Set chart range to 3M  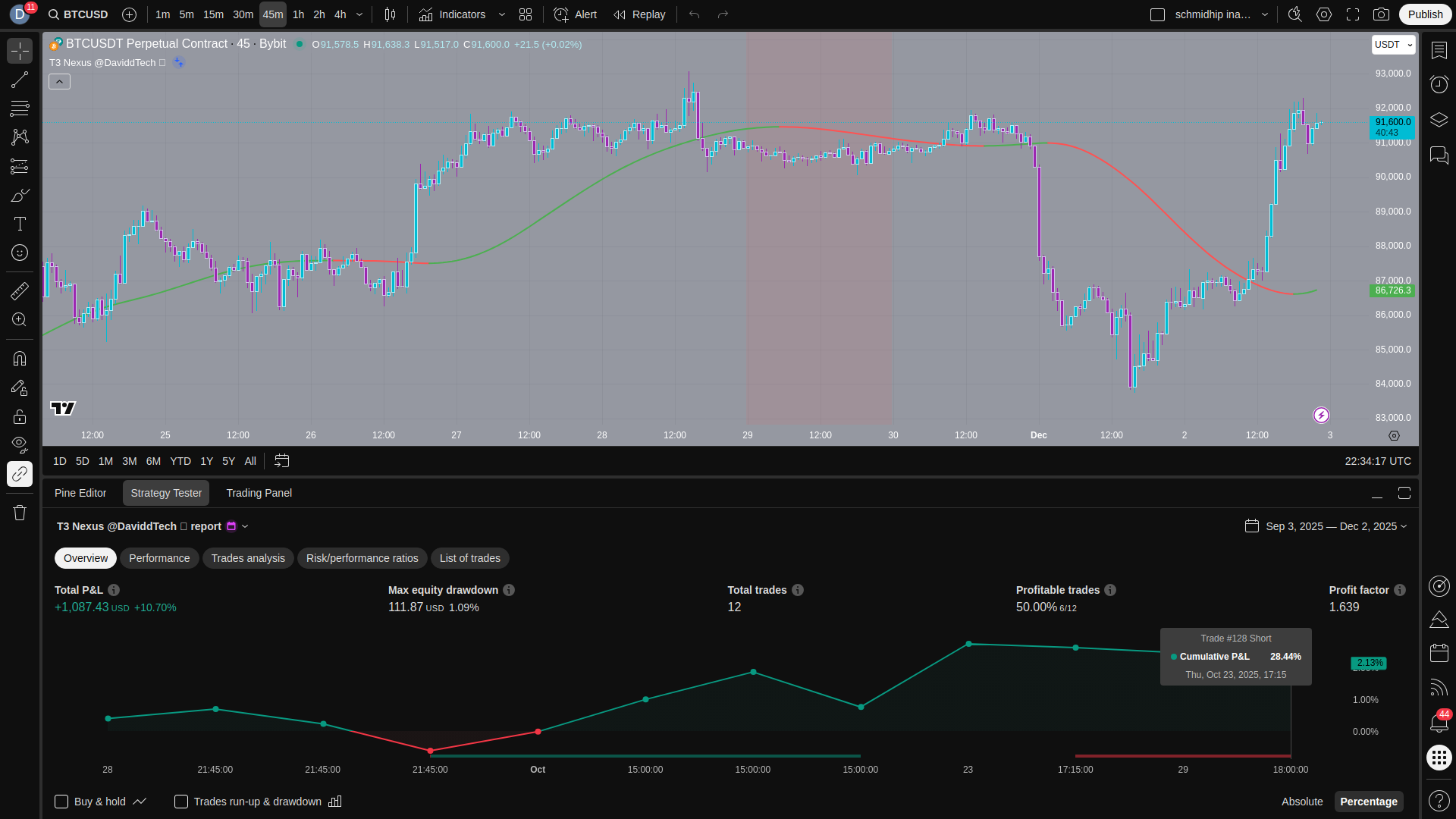[x=130, y=461]
